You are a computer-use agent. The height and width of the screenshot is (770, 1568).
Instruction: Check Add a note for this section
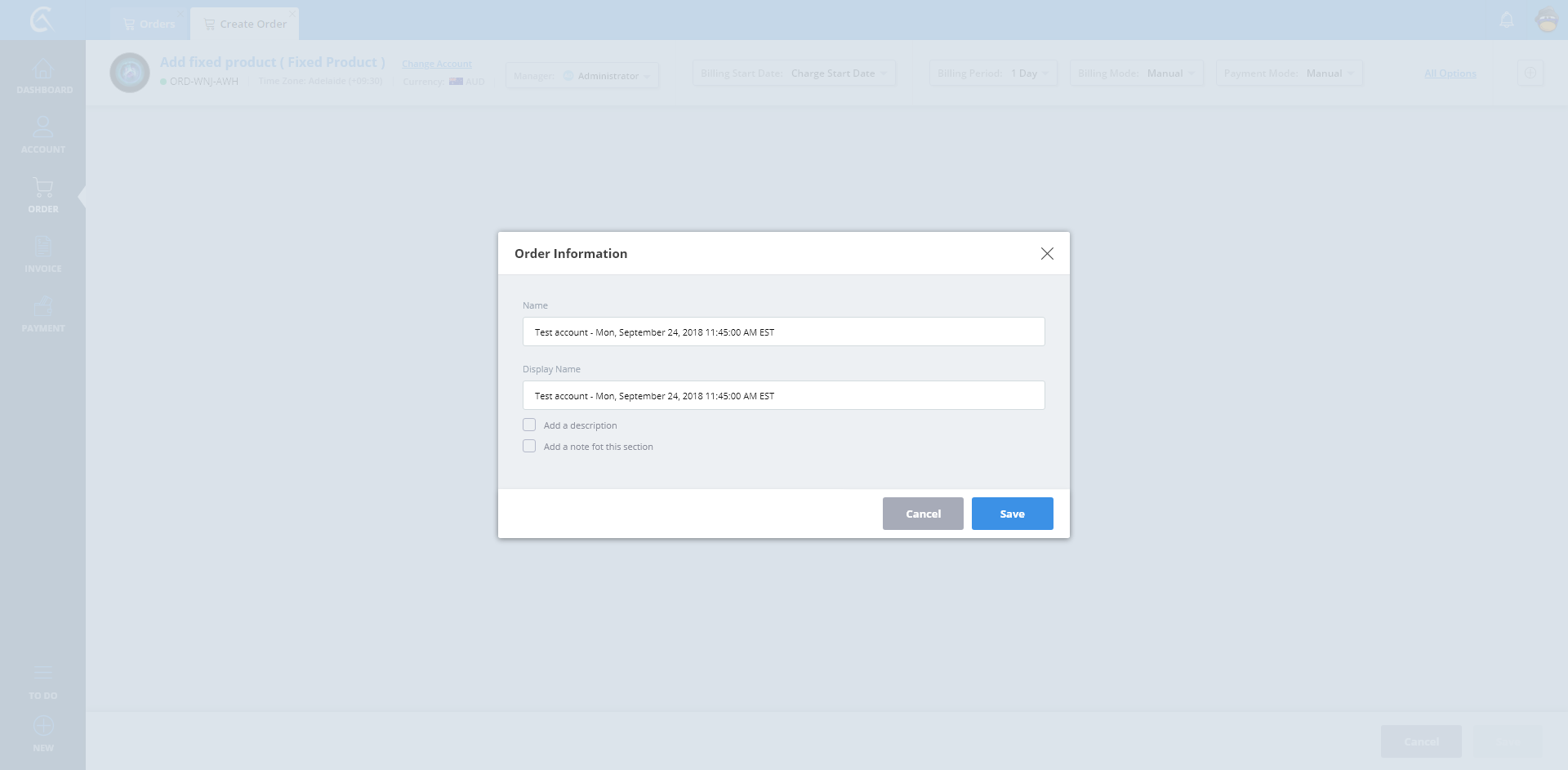[x=529, y=447]
